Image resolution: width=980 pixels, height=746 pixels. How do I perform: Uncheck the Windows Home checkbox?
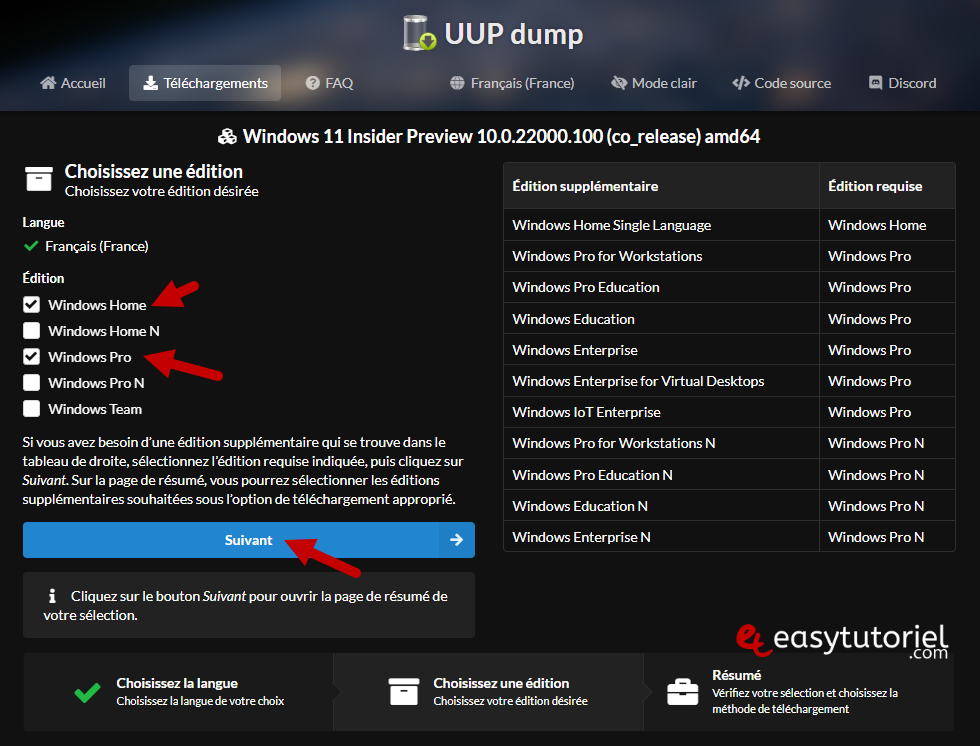(x=31, y=304)
